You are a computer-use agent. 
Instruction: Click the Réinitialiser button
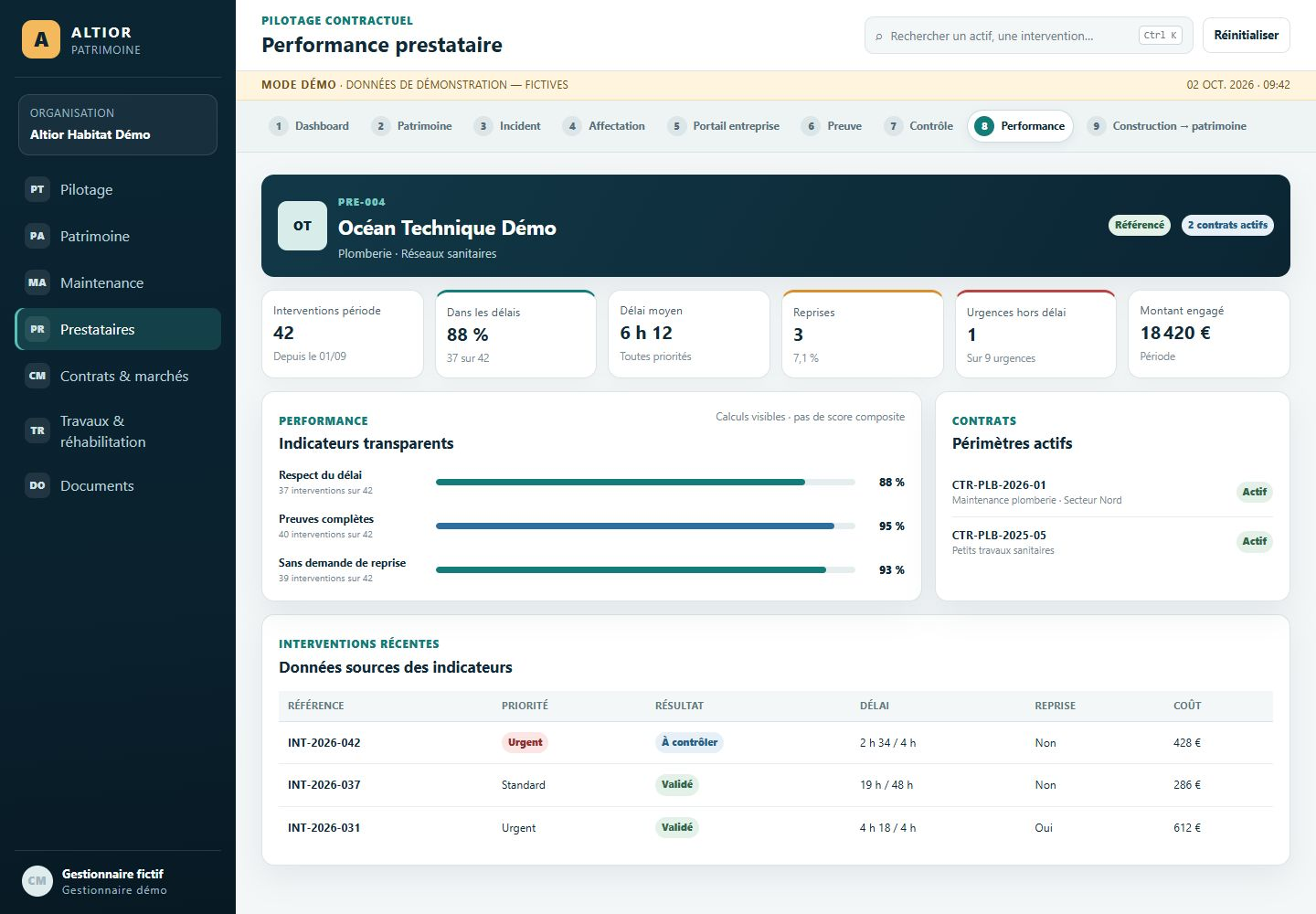[x=1247, y=36]
